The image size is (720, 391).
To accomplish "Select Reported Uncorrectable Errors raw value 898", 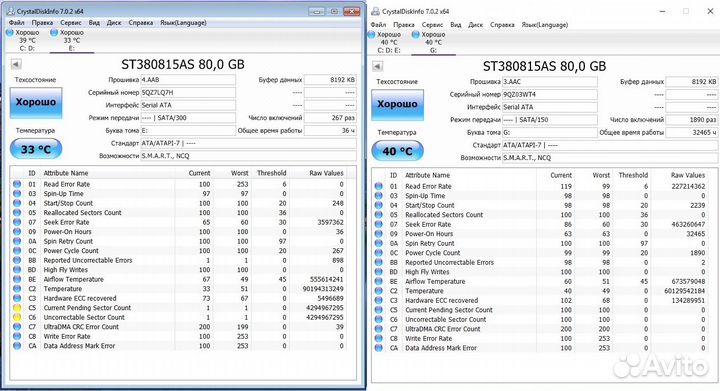I will coord(338,260).
